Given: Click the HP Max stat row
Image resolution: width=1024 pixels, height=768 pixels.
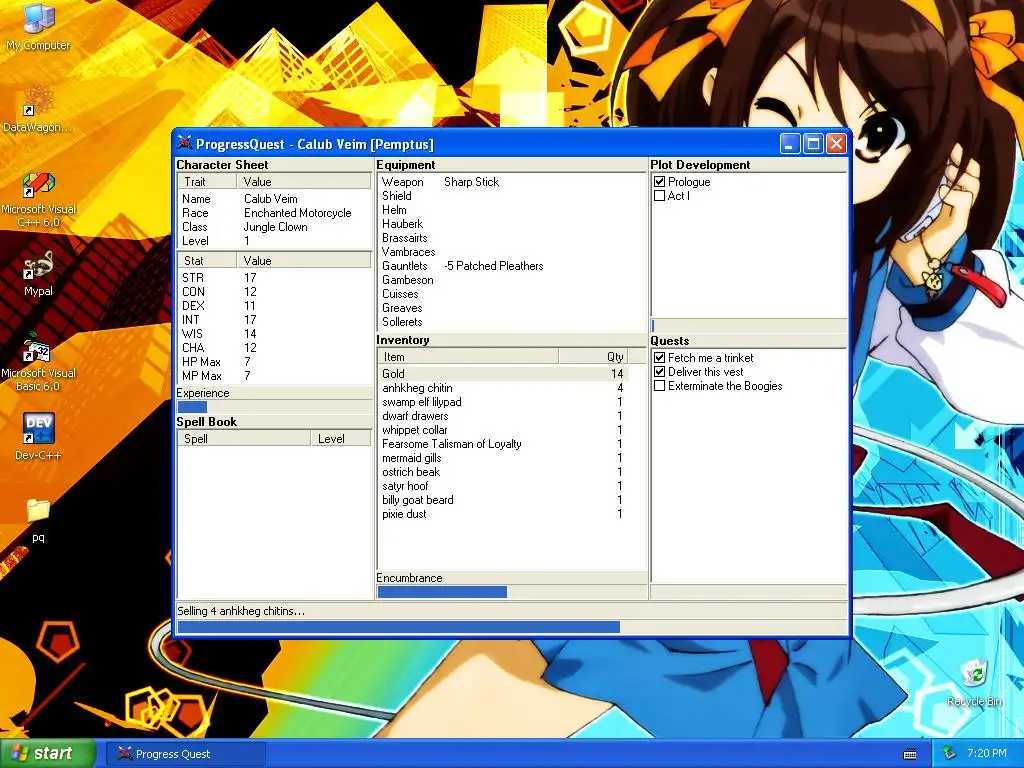Looking at the screenshot, I should pos(274,362).
